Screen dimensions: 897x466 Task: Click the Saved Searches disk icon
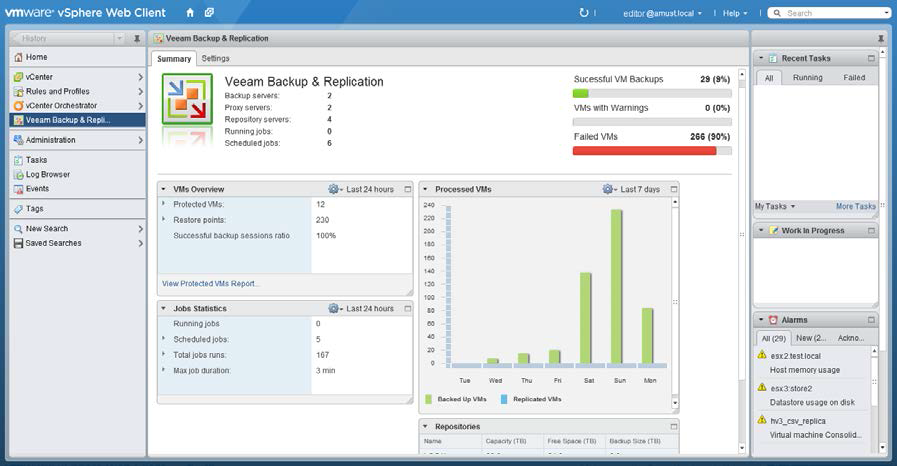pyautogui.click(x=18, y=243)
